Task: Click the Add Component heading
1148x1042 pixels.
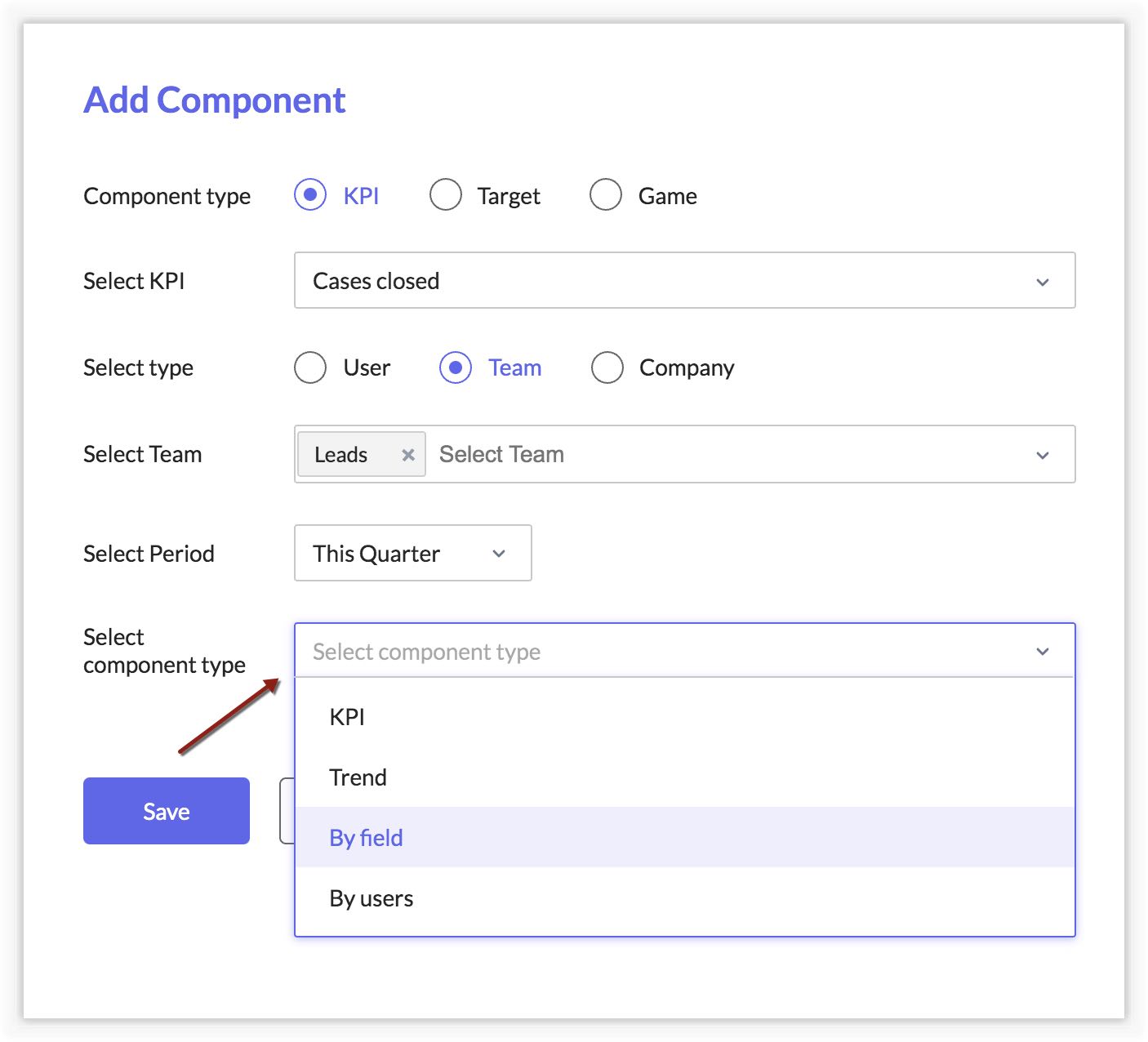Action: (215, 100)
